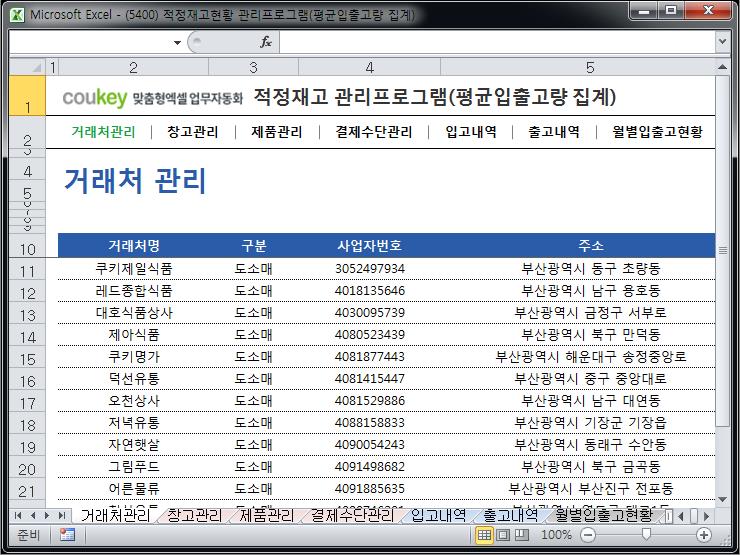Click the 거래처명 column header
This screenshot has width=740, height=555.
pos(135,245)
